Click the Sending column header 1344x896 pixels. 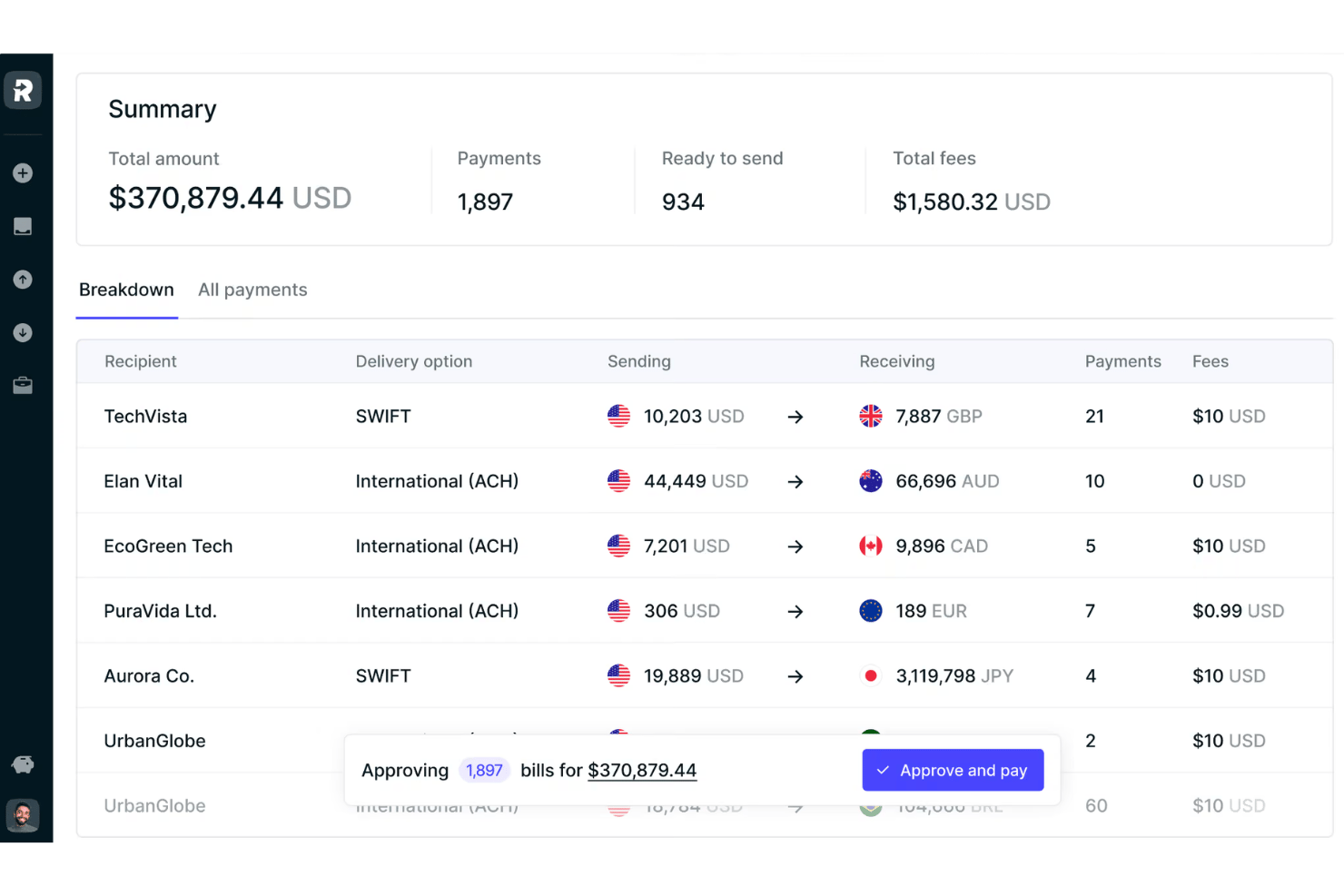click(x=639, y=361)
